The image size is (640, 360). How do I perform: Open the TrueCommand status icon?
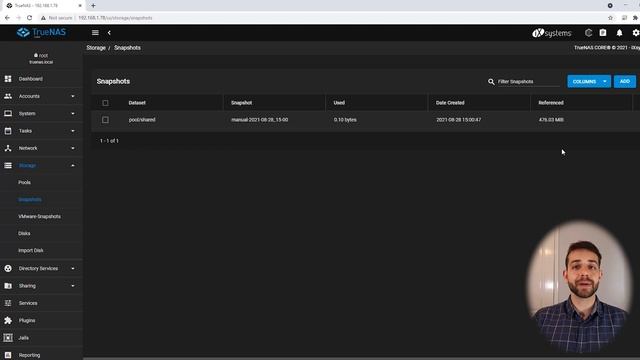click(x=588, y=33)
